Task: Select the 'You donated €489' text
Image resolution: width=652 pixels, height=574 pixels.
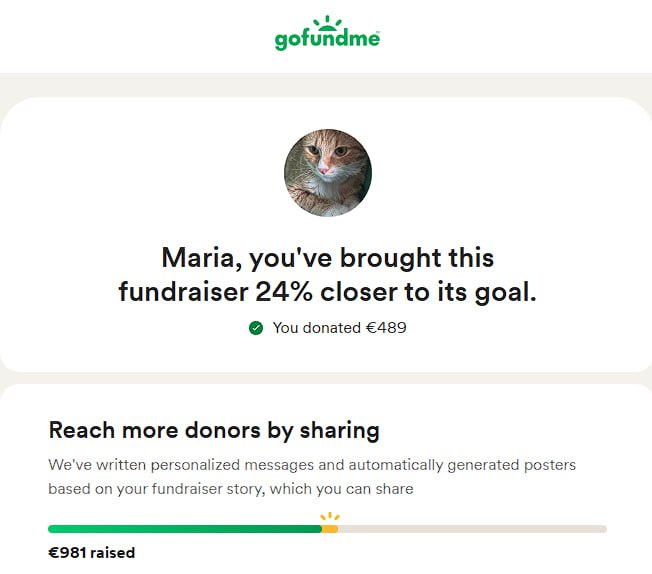Action: [x=339, y=328]
